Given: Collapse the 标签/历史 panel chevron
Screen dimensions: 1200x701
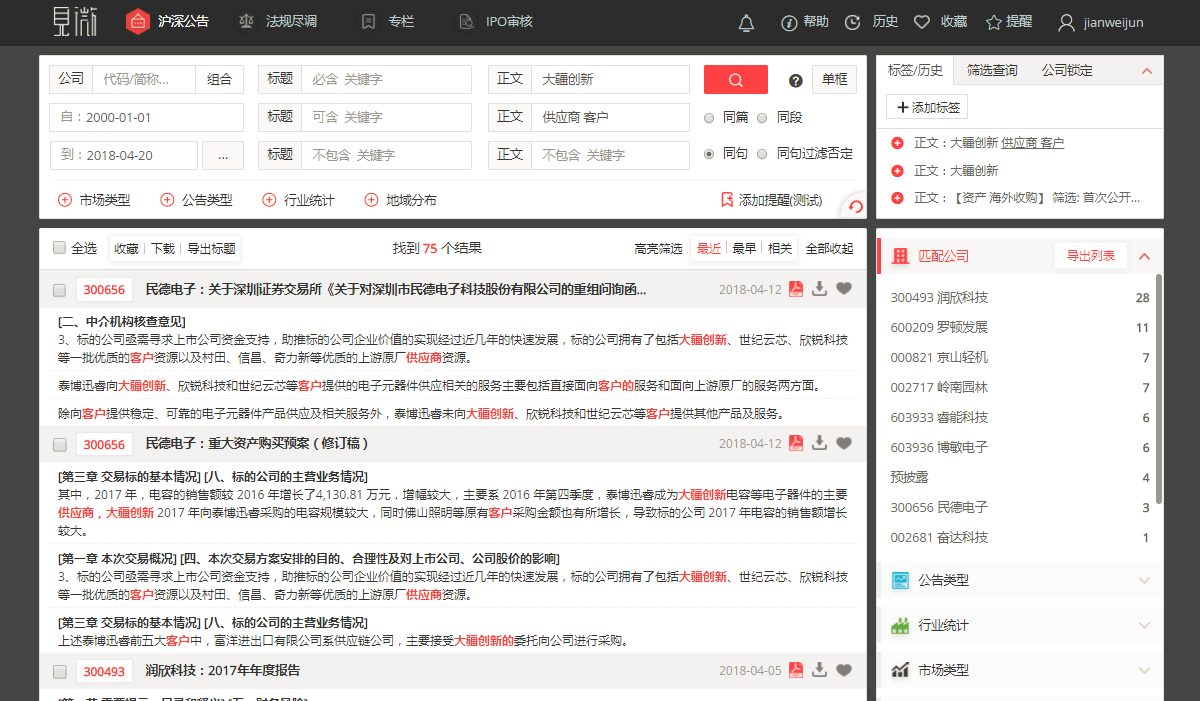Looking at the screenshot, I should 1147,71.
